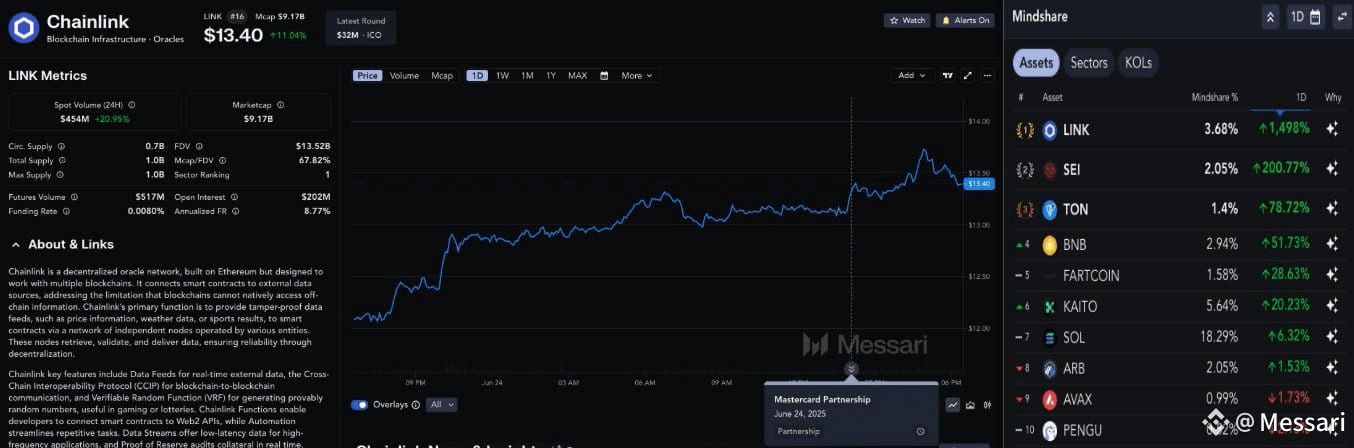Open Why sparkle icon for SOL

click(x=1332, y=337)
